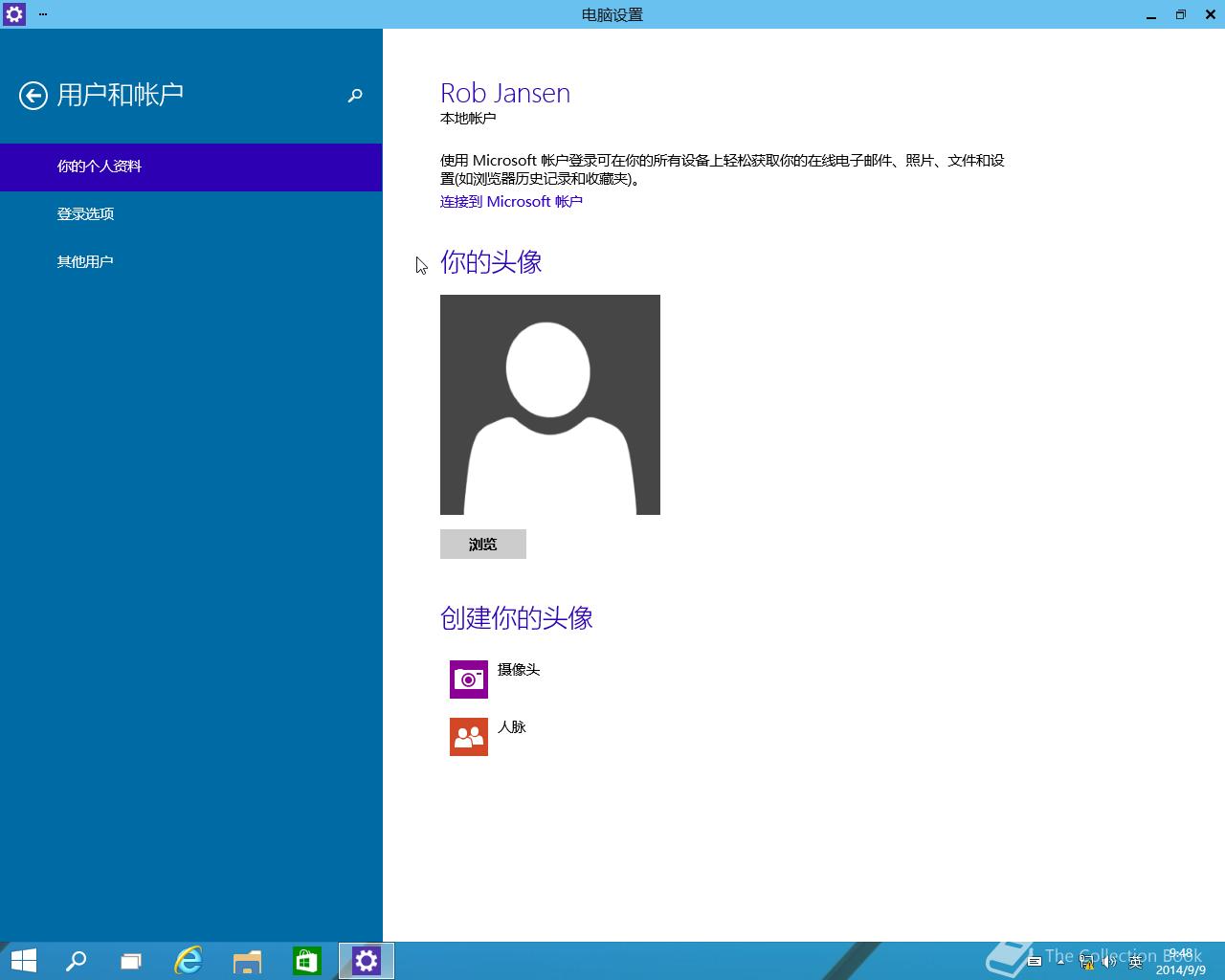Open the purple 摄像头 camera app icon
1225x980 pixels.
pyautogui.click(x=469, y=679)
